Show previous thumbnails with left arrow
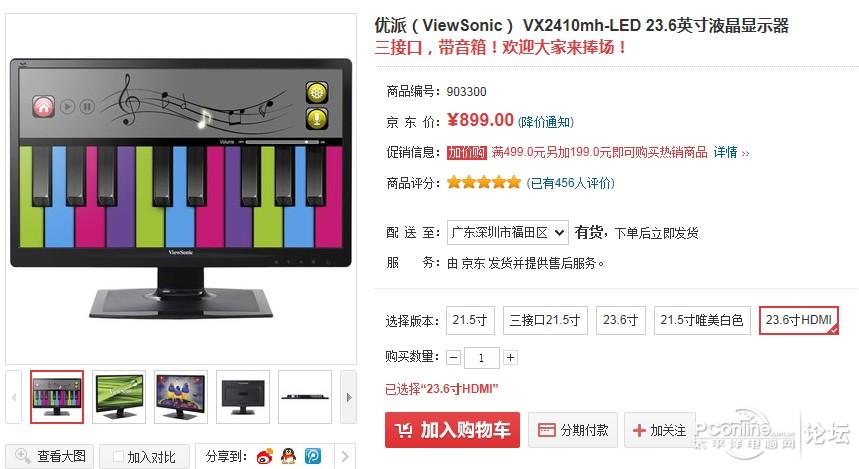This screenshot has width=859, height=469. (14, 397)
